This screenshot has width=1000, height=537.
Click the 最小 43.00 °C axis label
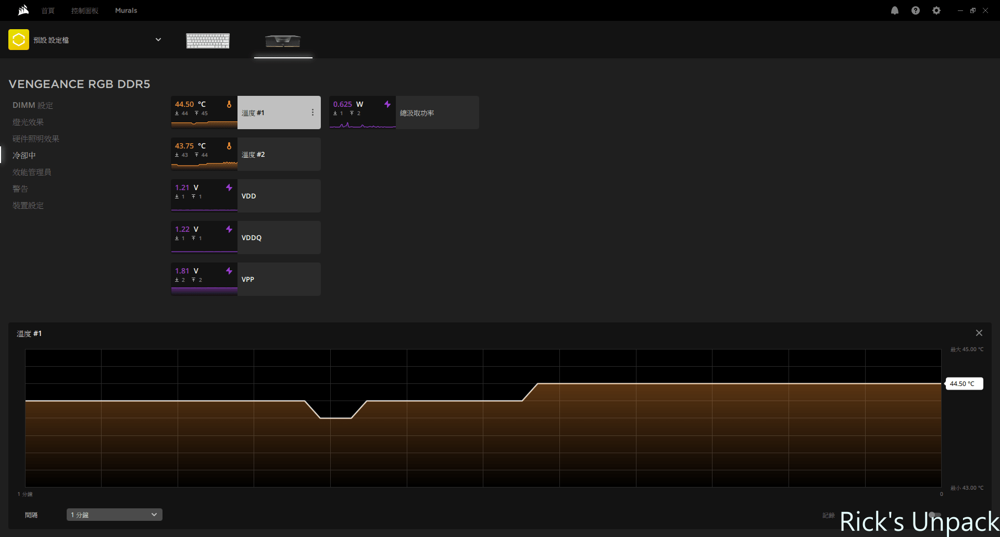click(967, 488)
